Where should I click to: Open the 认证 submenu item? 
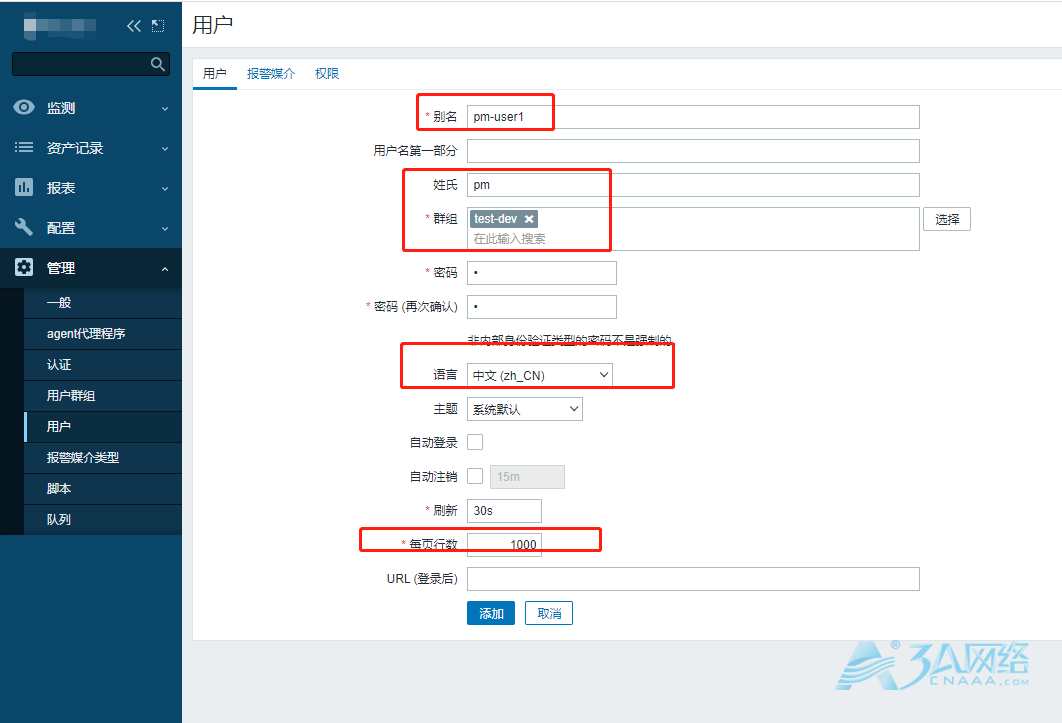pyautogui.click(x=103, y=365)
